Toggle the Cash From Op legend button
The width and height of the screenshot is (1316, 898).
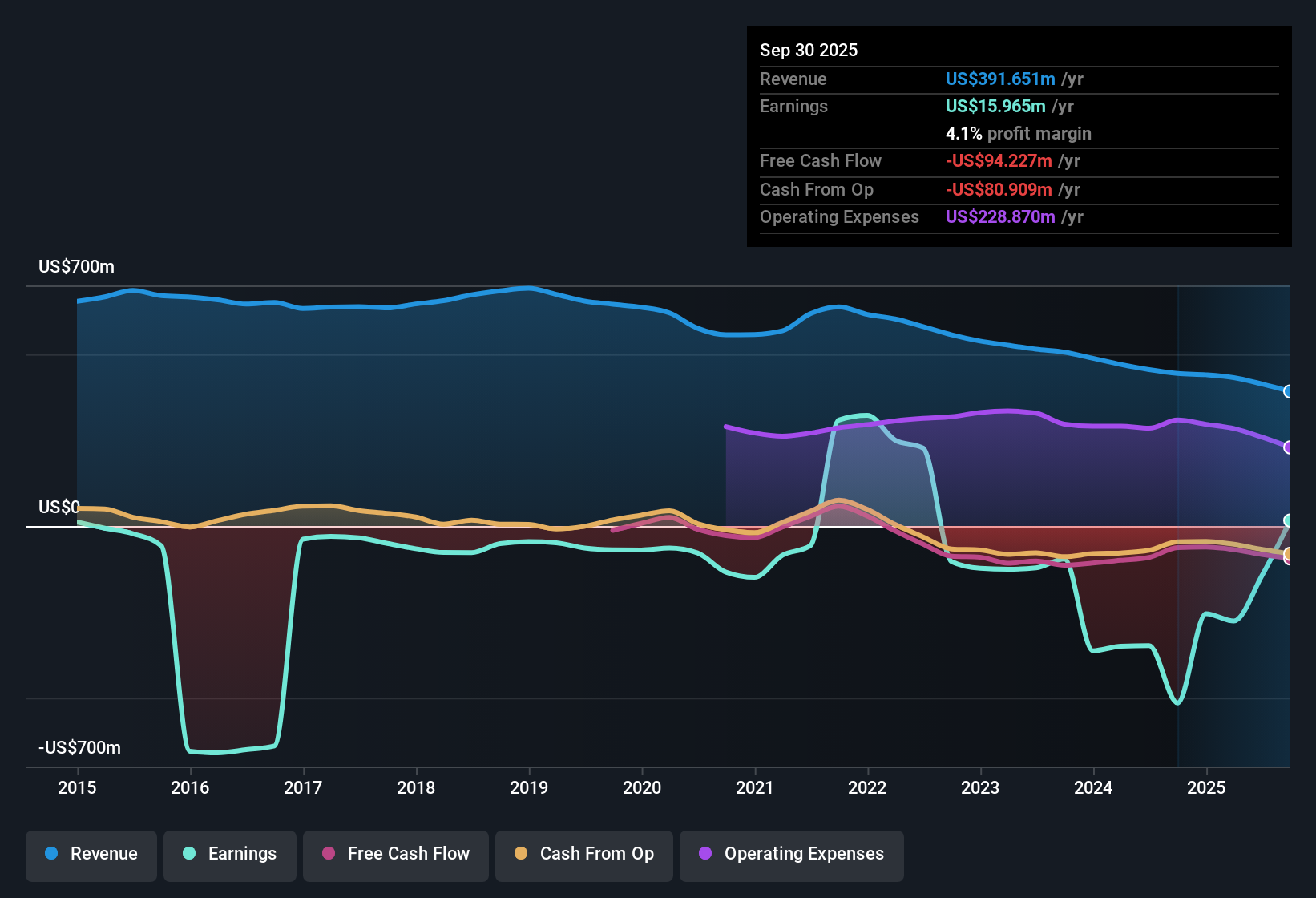click(584, 855)
